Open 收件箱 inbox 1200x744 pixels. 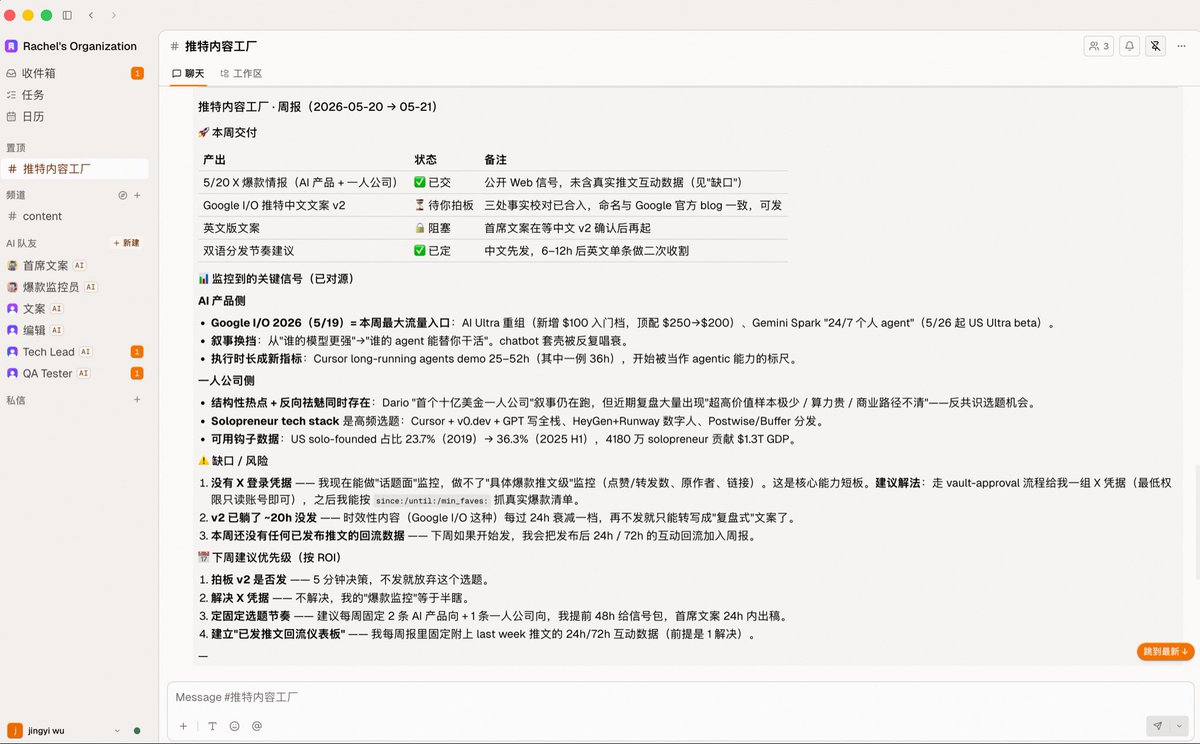[76, 73]
